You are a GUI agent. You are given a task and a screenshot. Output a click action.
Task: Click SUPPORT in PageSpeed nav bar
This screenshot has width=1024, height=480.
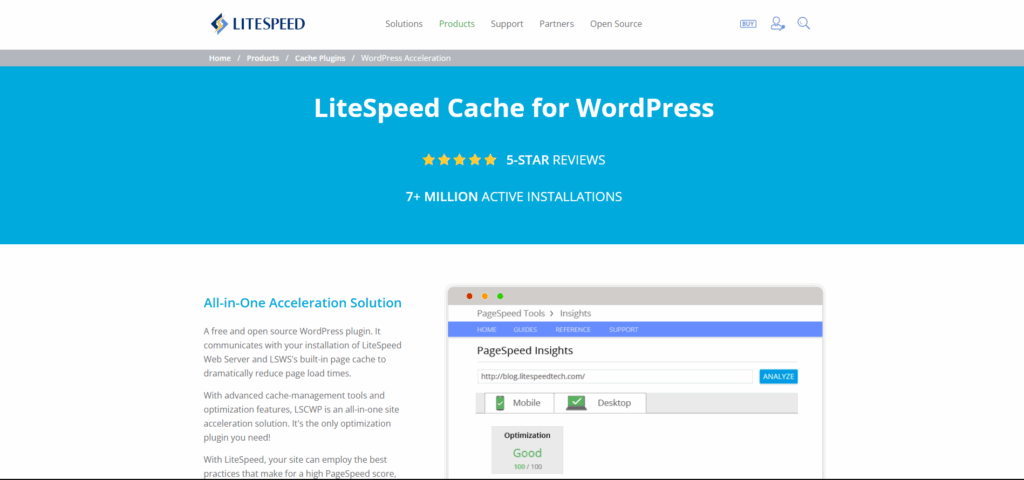[624, 329]
